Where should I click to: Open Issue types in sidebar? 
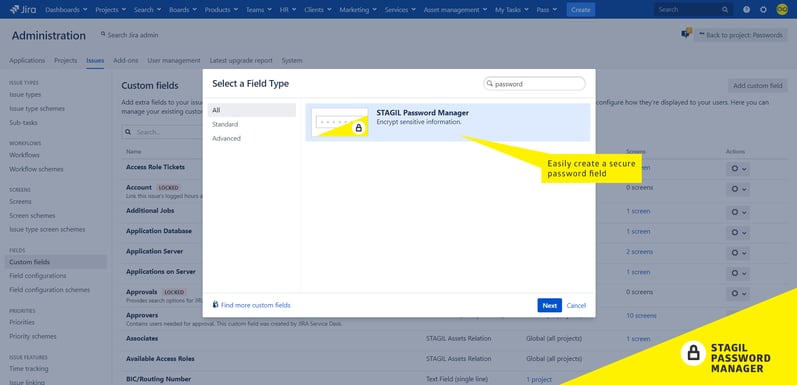(x=25, y=95)
